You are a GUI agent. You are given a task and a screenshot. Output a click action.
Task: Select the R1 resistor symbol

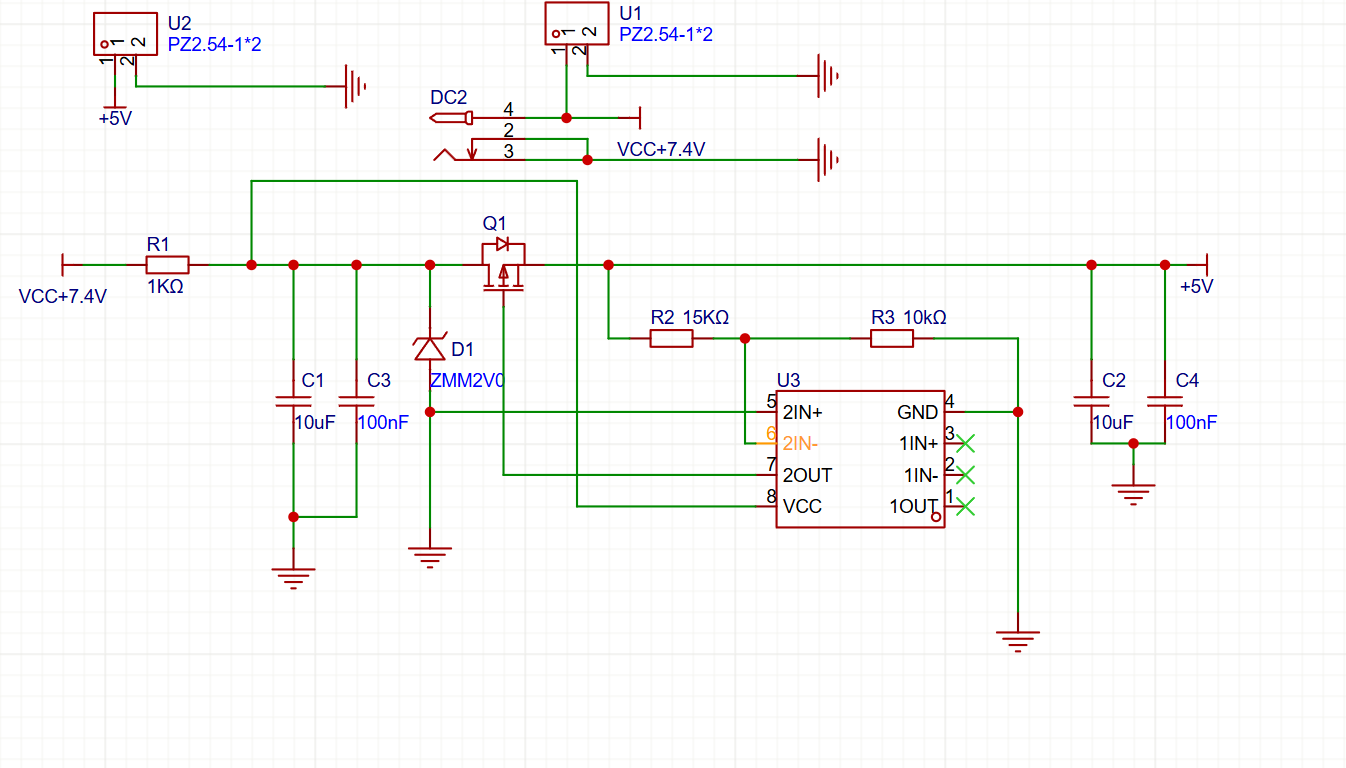(x=168, y=265)
